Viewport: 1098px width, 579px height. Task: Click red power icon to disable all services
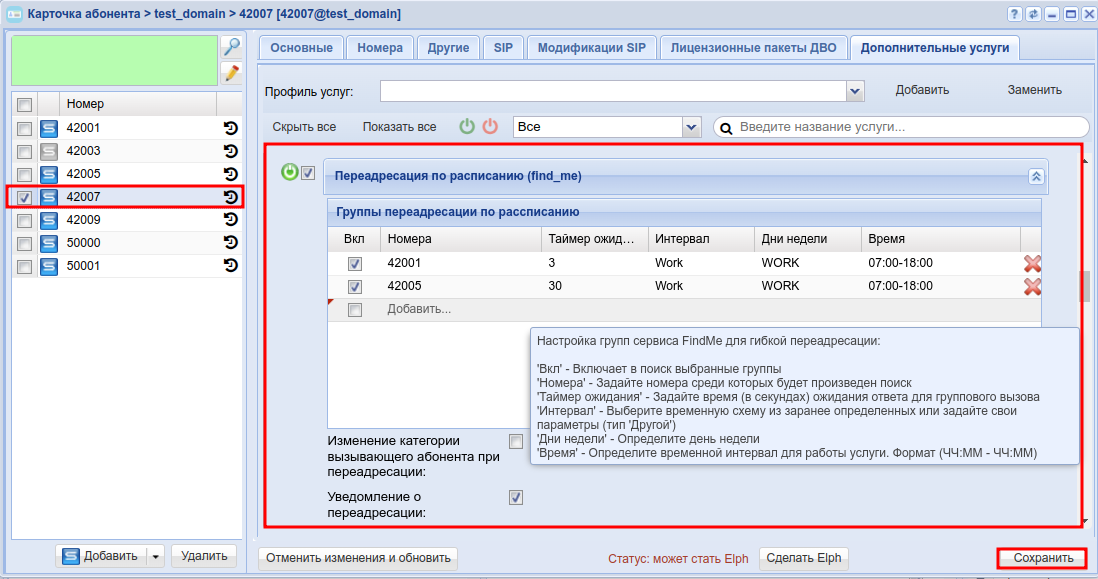[x=490, y=127]
